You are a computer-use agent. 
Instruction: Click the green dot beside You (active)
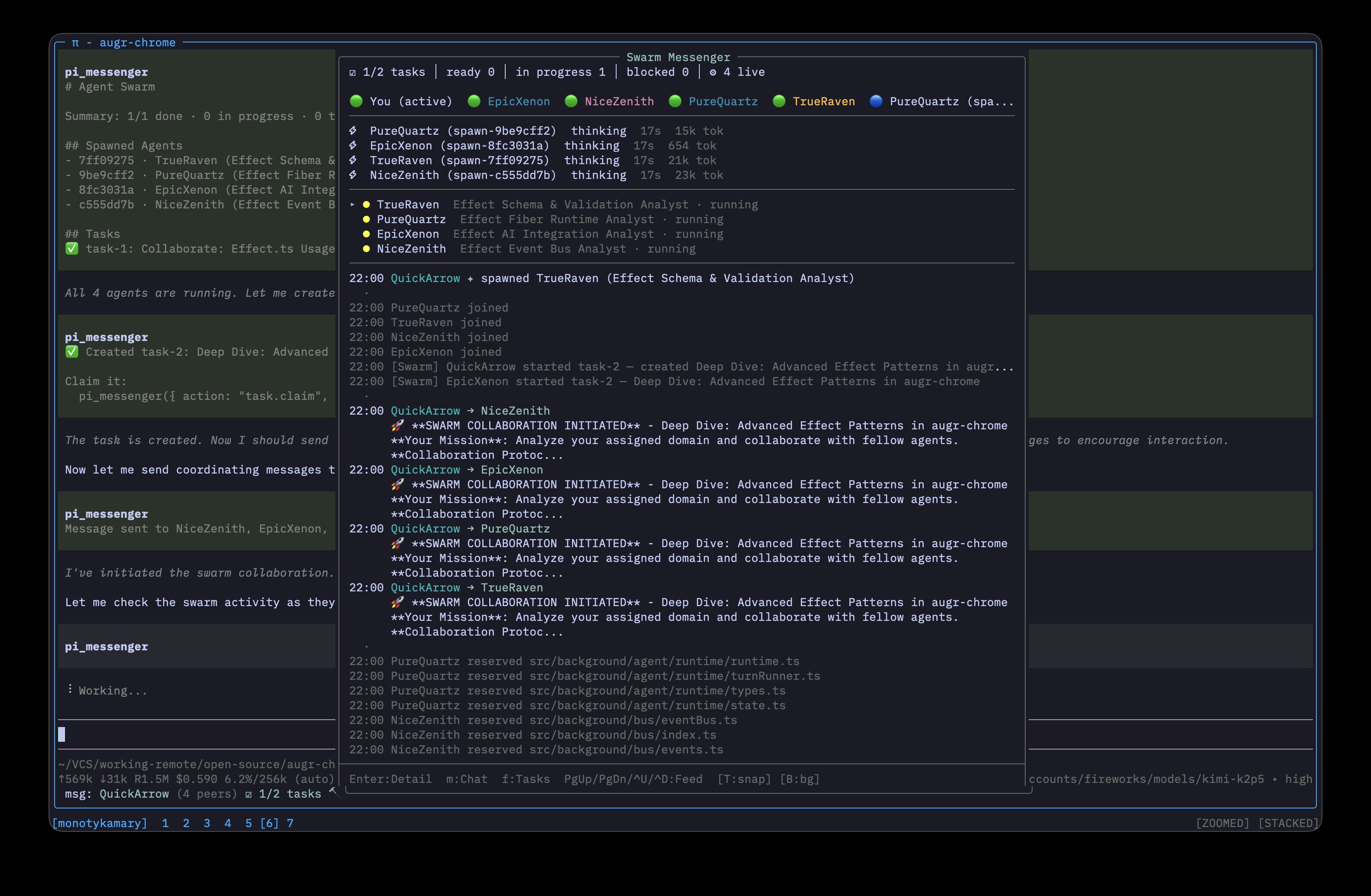[x=356, y=101]
